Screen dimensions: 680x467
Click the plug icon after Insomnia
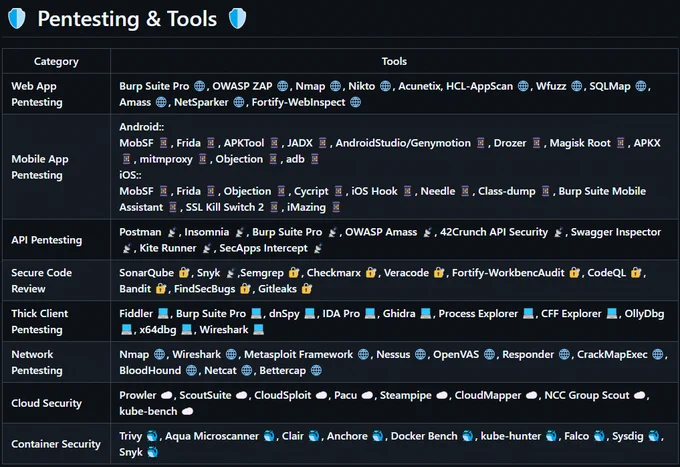point(239,232)
